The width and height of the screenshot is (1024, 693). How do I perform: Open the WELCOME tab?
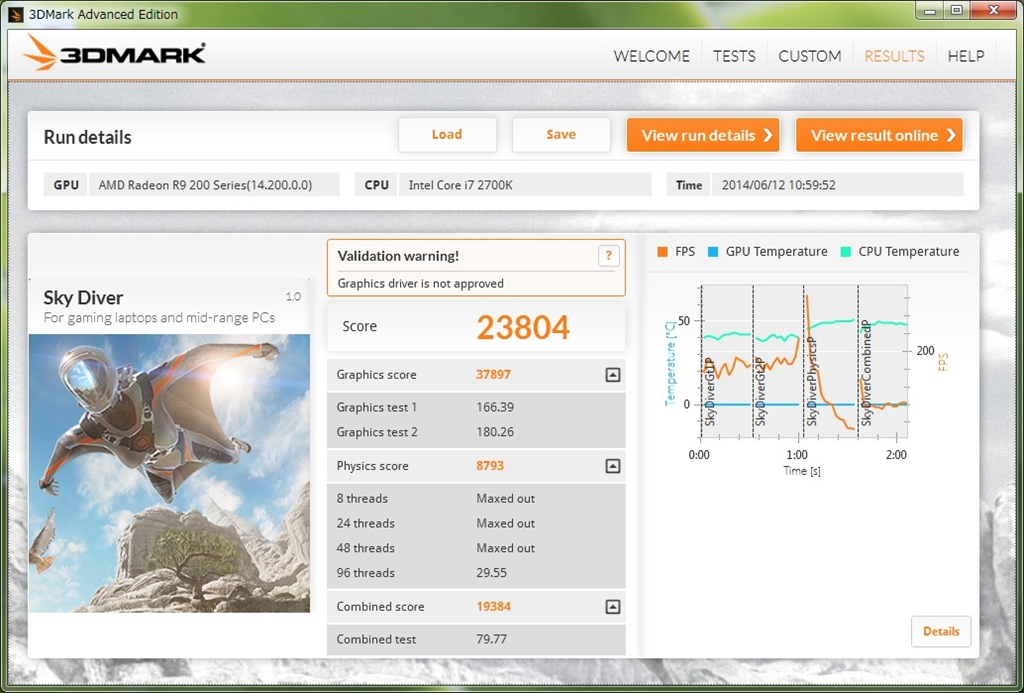point(651,56)
